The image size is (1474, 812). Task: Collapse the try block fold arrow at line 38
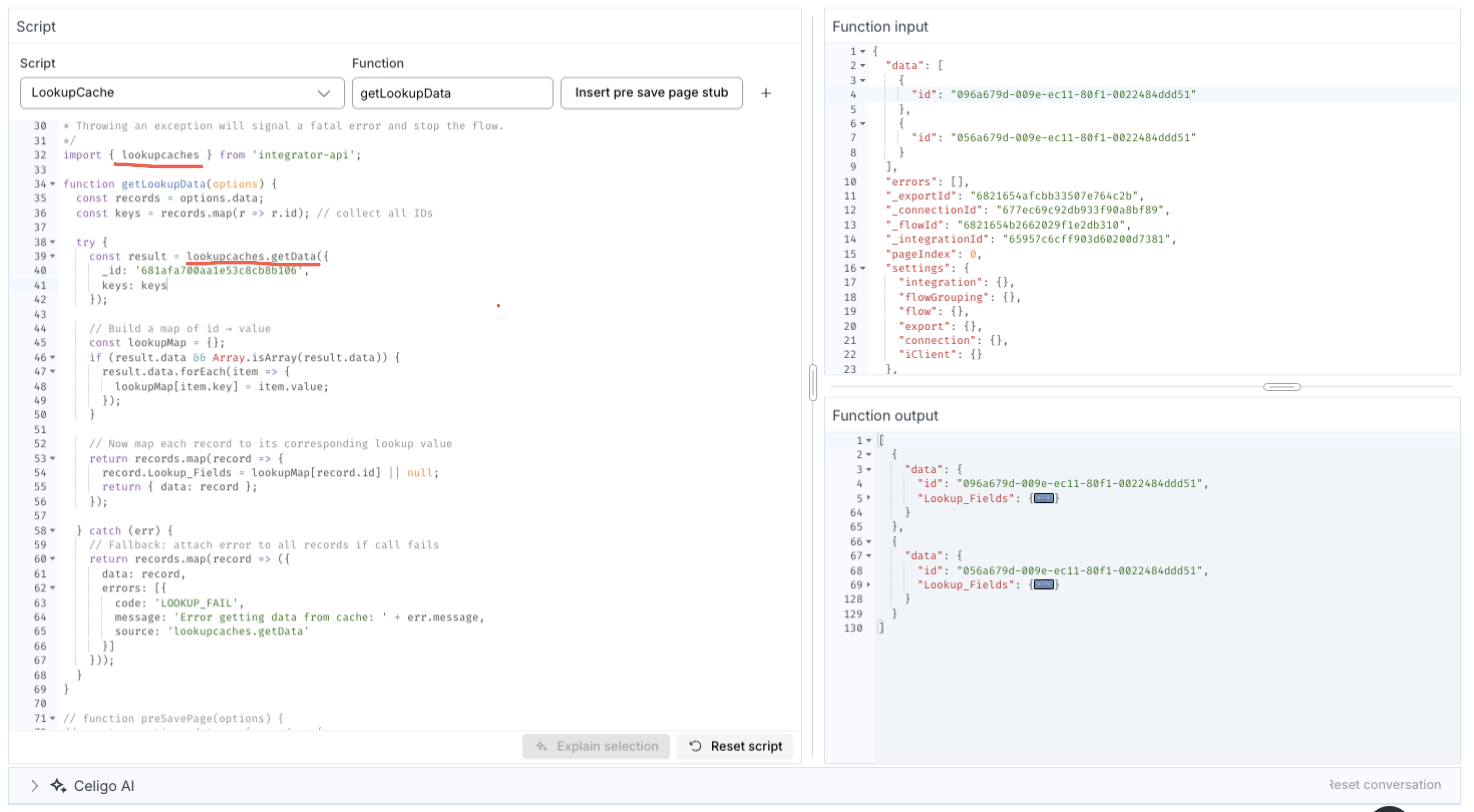[53, 242]
